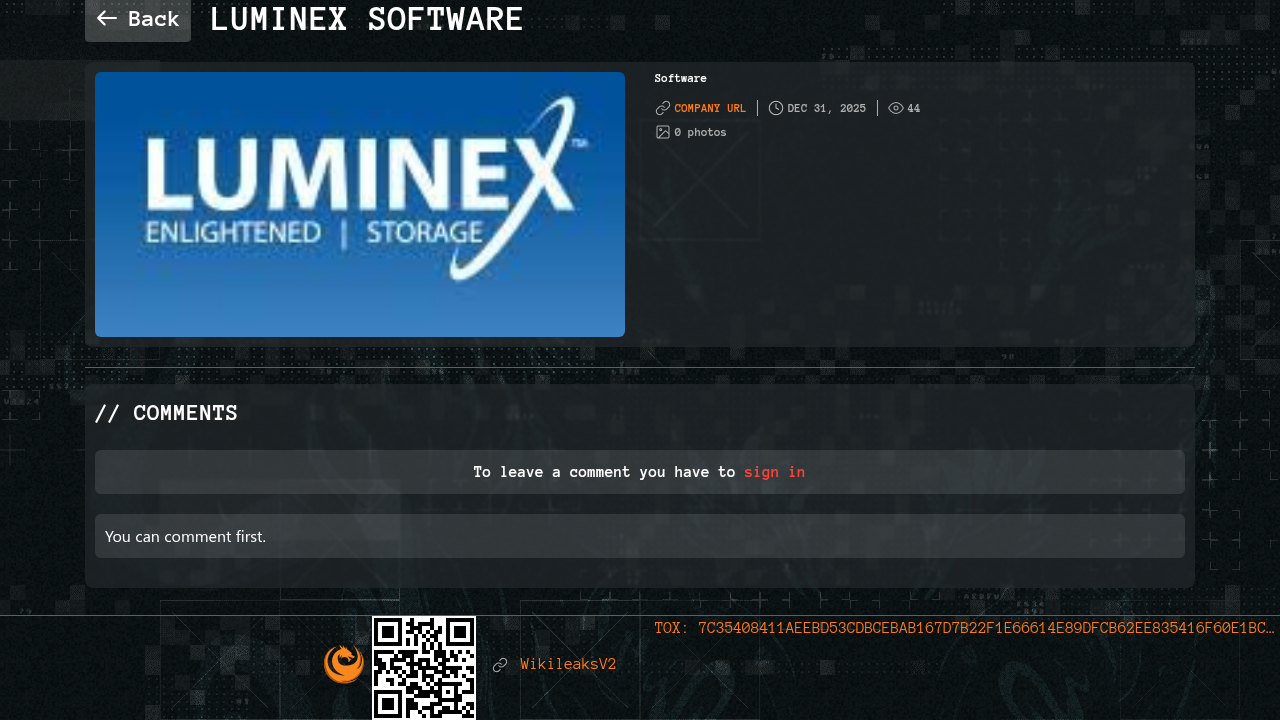Click the Back button
The image size is (1280, 720).
138,19
